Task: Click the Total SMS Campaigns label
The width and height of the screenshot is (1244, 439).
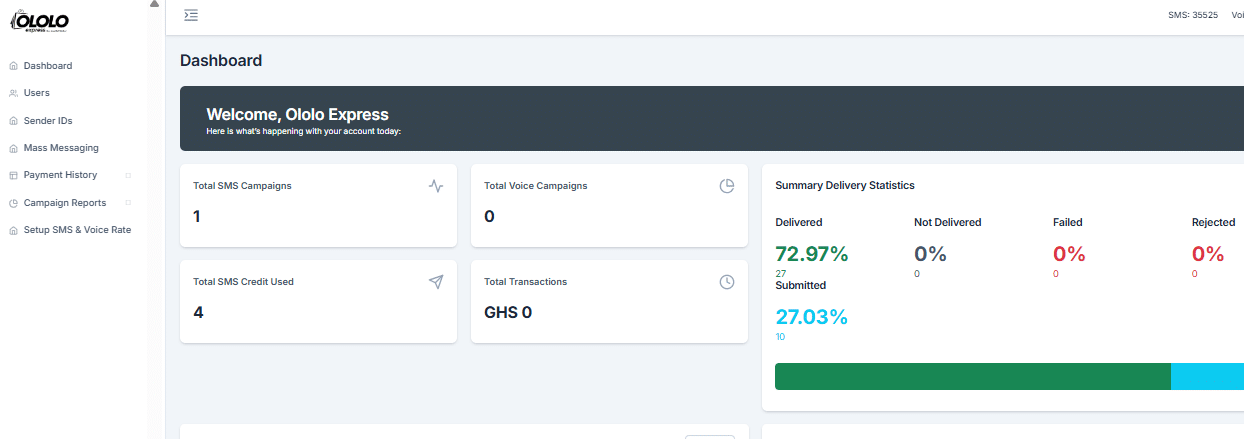Action: tap(242, 186)
